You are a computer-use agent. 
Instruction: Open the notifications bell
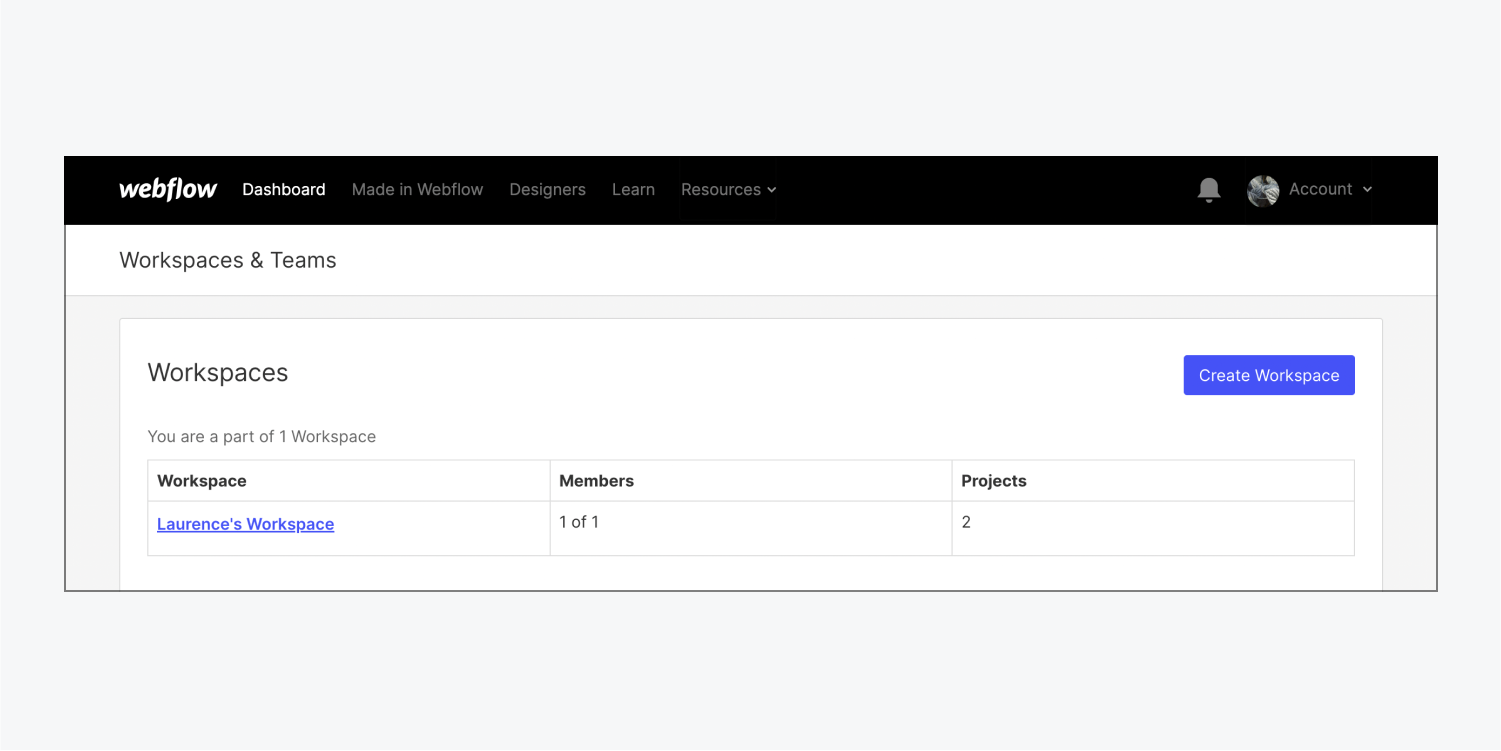pyautogui.click(x=1209, y=189)
